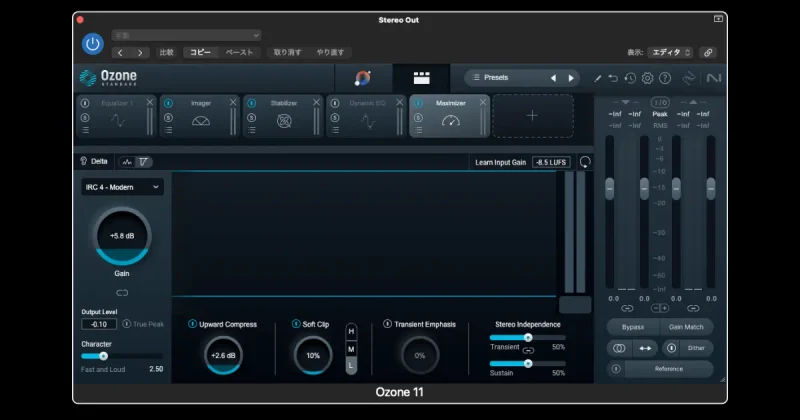Viewport: 800px width, 420px height.
Task: Solo the Stabilizer module
Action: tap(252, 118)
